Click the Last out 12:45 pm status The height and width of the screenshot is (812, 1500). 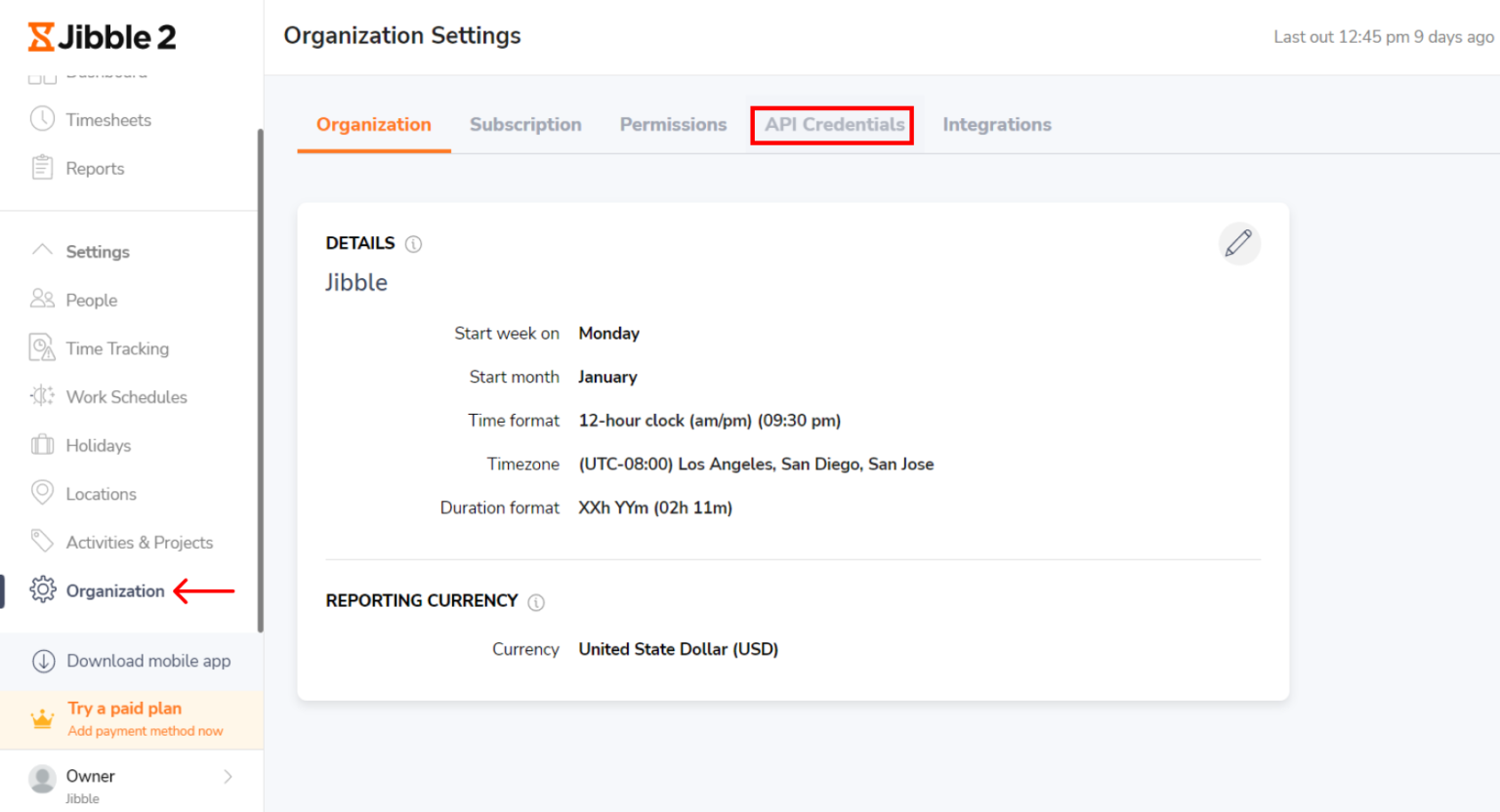tap(1383, 37)
